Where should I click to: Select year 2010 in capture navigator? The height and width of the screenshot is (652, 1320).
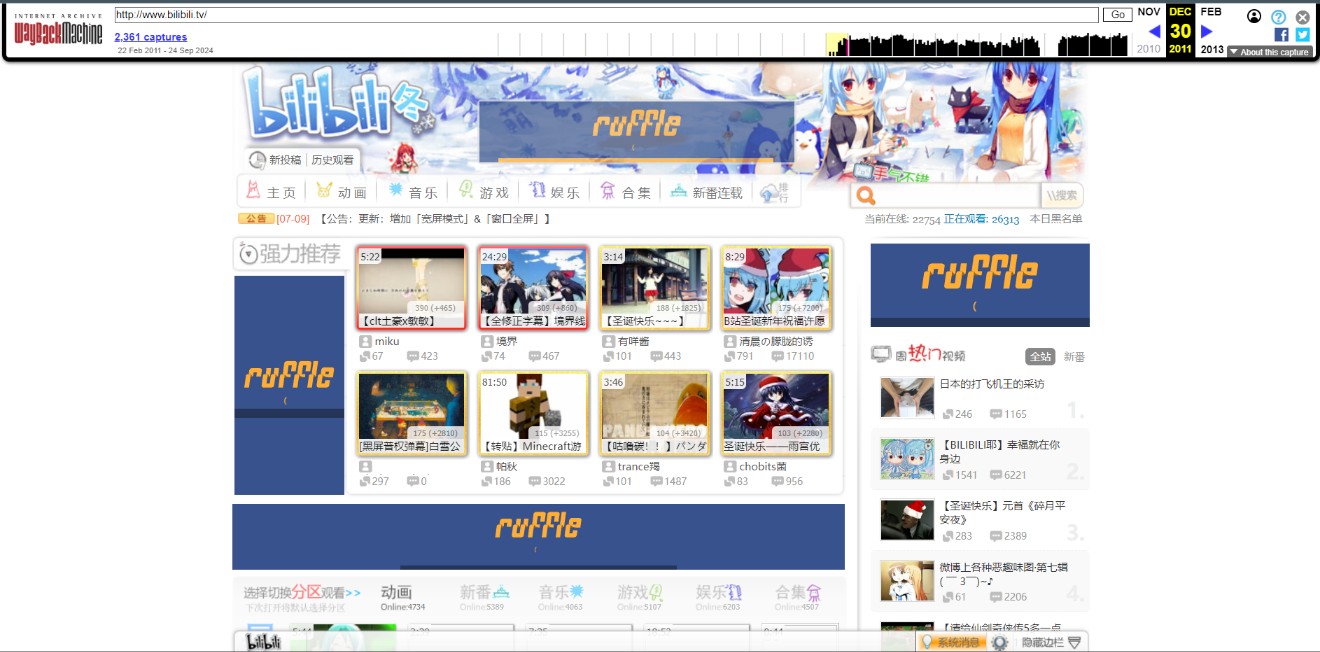click(1149, 49)
